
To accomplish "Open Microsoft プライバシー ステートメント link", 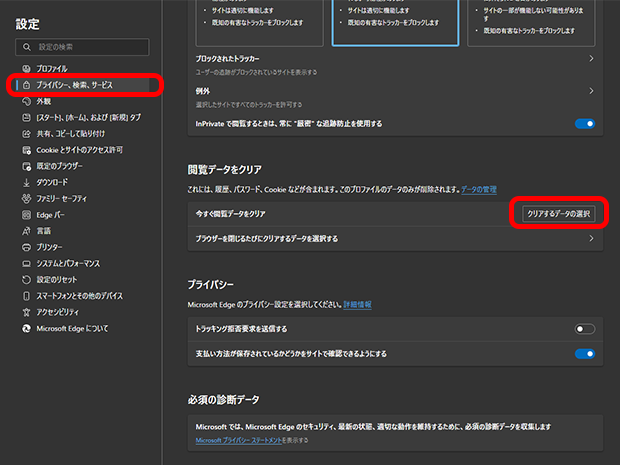I will [x=238, y=440].
